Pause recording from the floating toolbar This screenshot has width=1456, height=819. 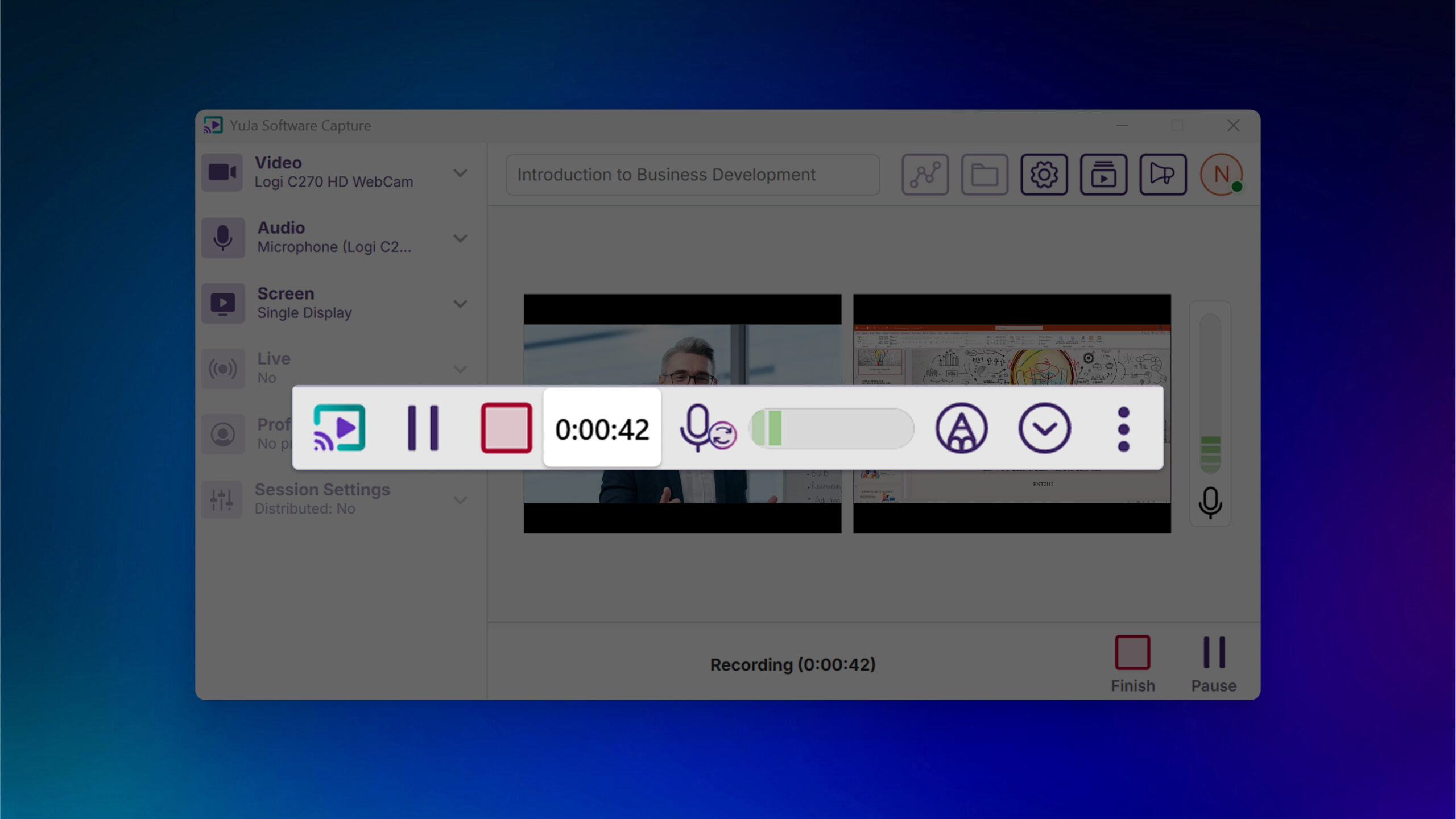coord(423,428)
